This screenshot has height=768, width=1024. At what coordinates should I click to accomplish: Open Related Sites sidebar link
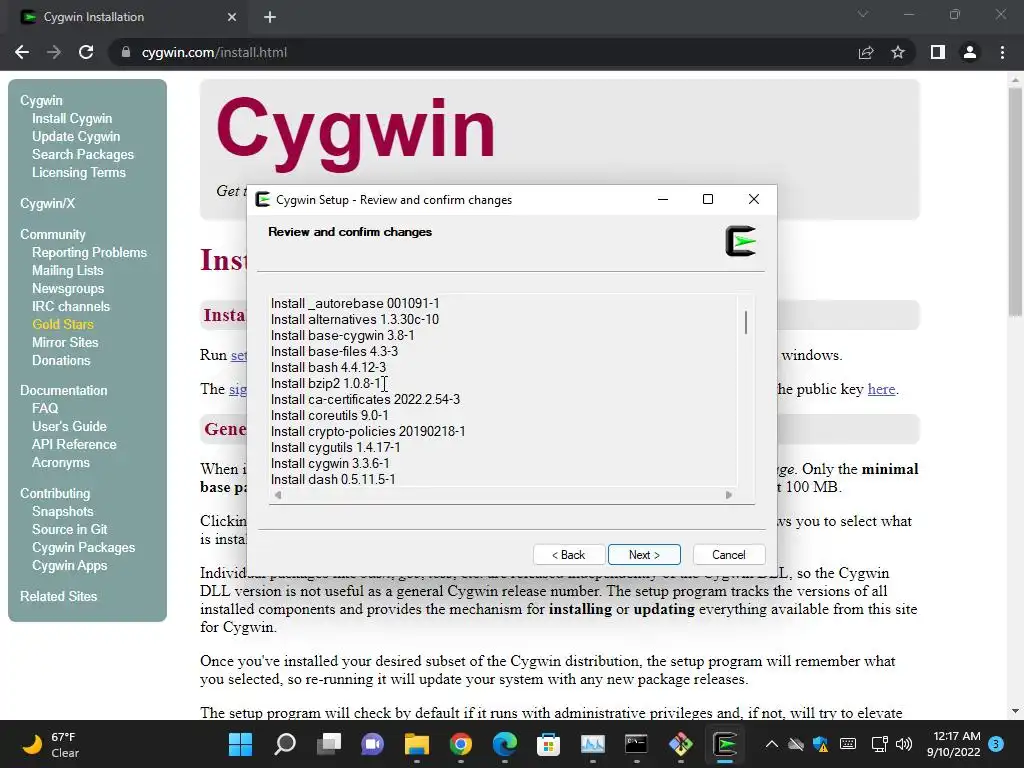[58, 596]
